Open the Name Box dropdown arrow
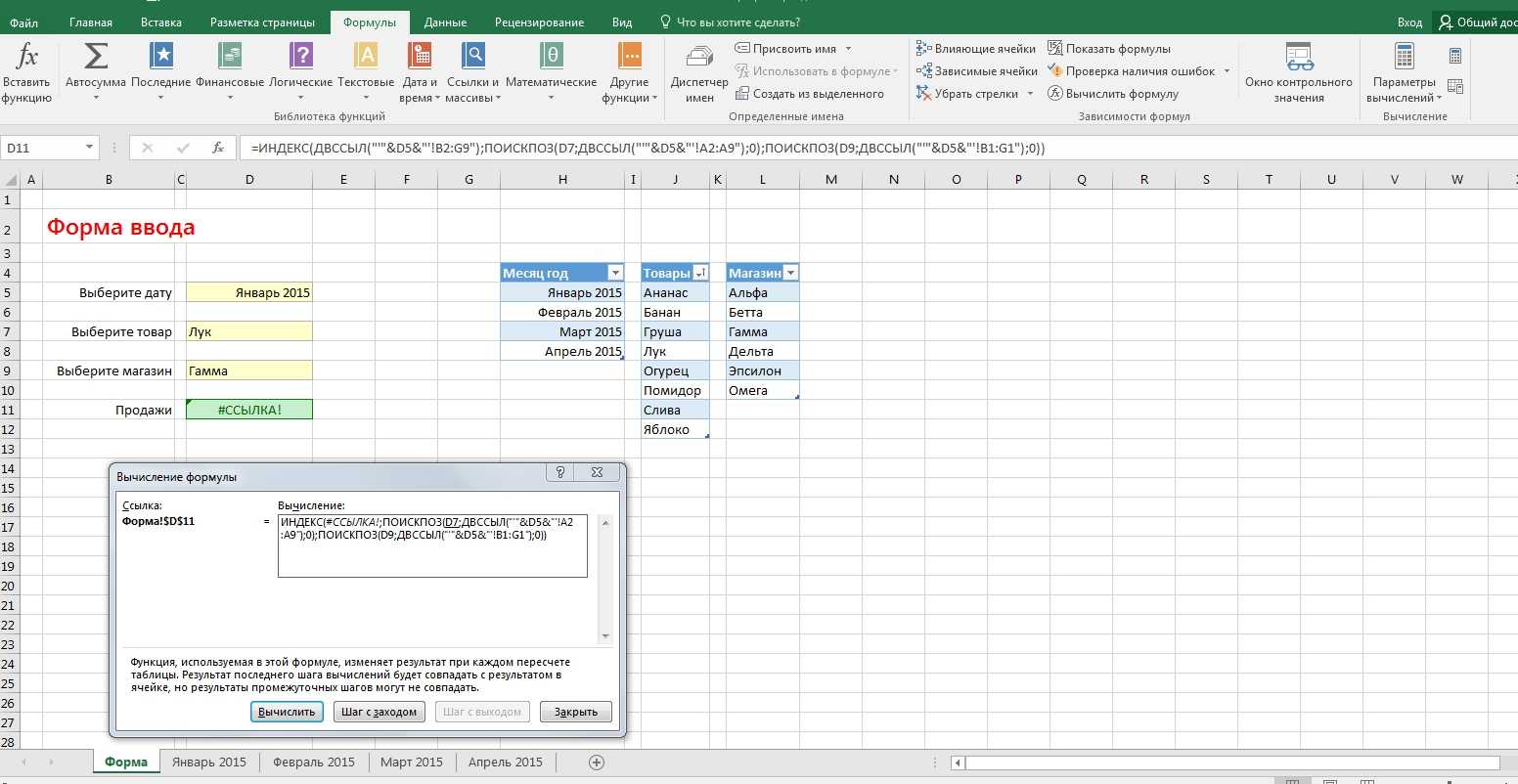Viewport: 1518px width, 784px height. coord(90,148)
